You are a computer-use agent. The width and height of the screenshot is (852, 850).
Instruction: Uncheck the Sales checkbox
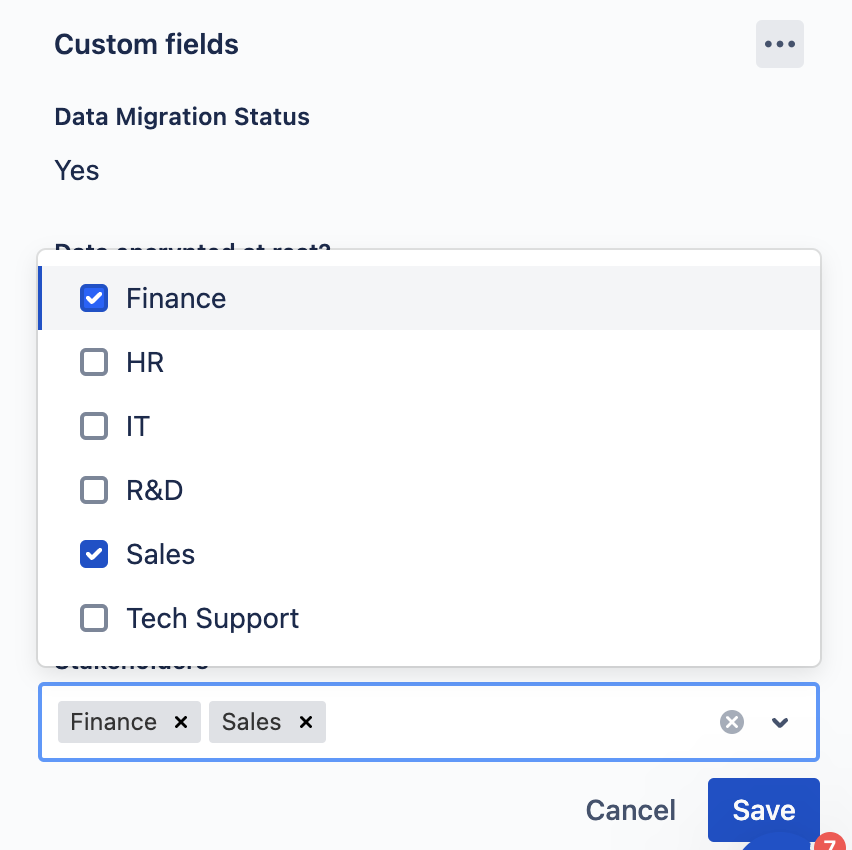coord(94,554)
